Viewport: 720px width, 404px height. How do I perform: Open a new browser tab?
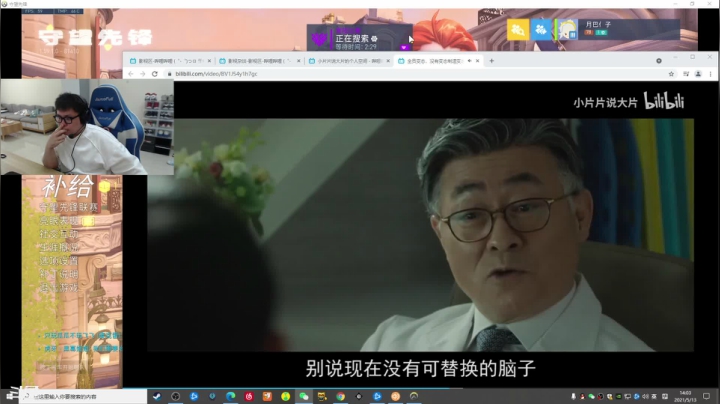[x=491, y=61]
